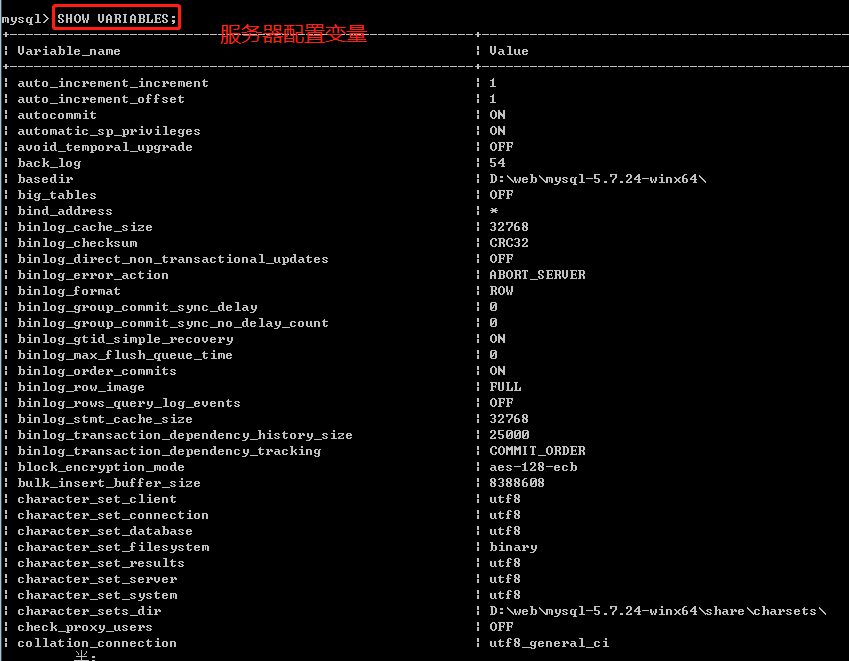Click the mysql> prompt
The image size is (849, 661).
point(25,19)
